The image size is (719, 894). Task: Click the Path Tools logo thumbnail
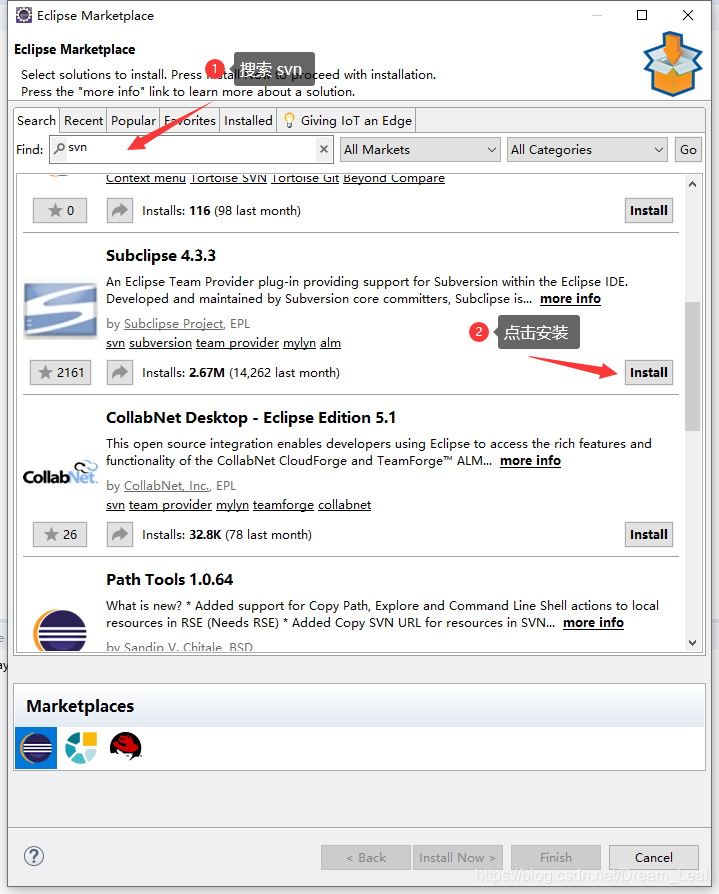[60, 630]
